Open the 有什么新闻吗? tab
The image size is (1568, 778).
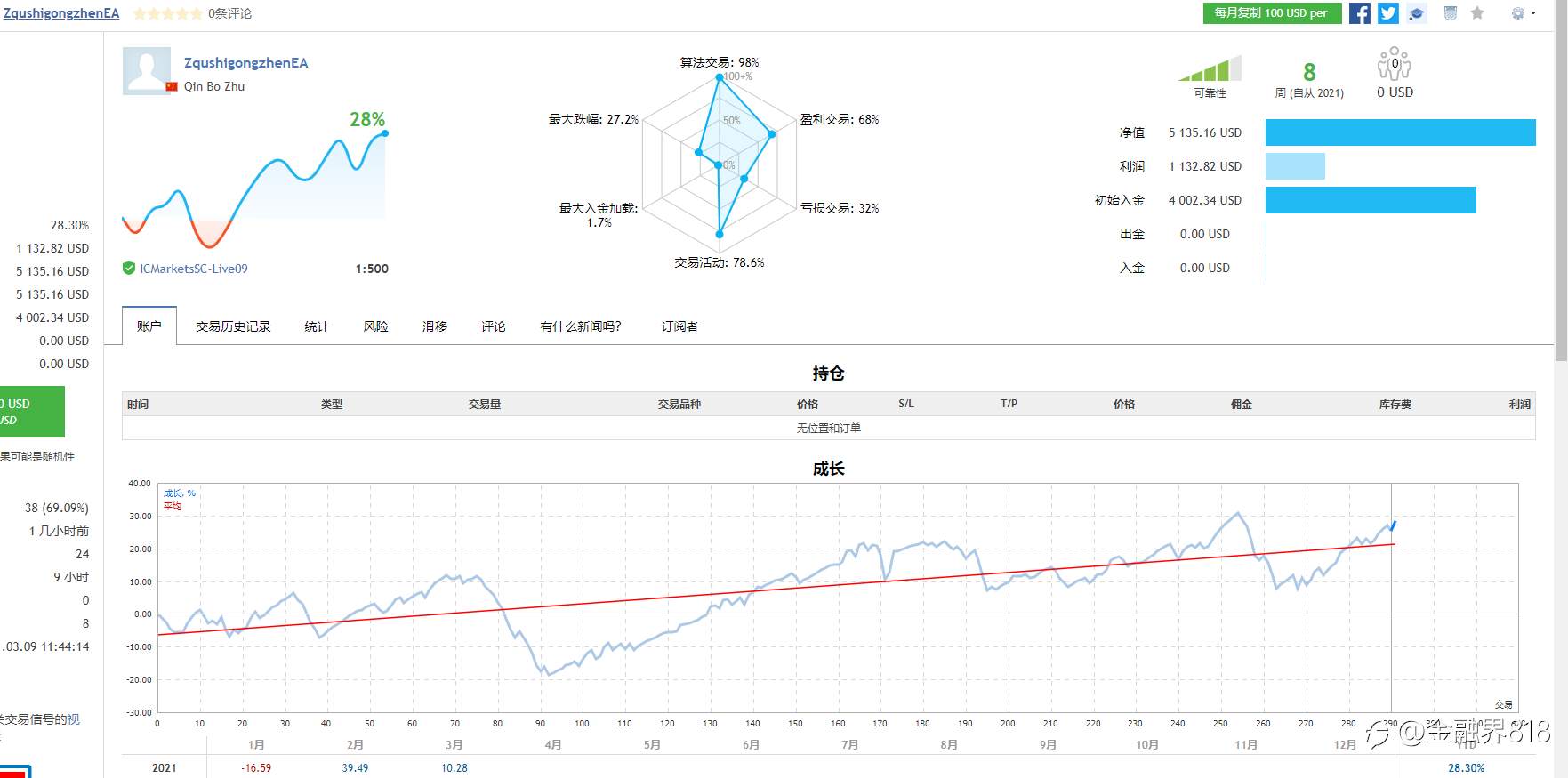[581, 326]
